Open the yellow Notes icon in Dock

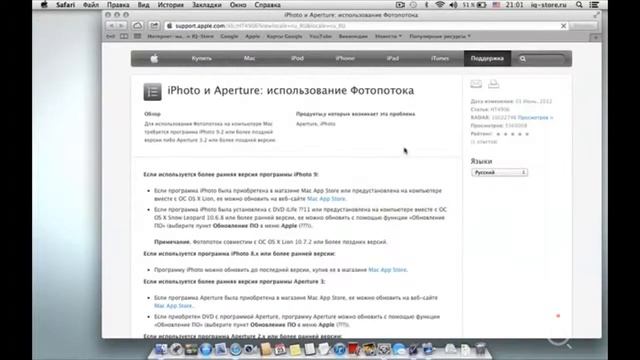[295, 349]
